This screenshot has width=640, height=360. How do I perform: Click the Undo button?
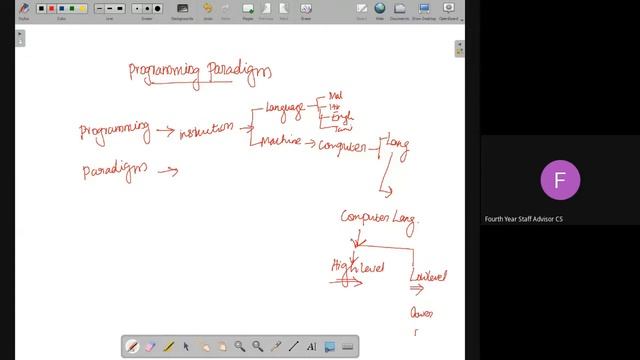tap(208, 11)
